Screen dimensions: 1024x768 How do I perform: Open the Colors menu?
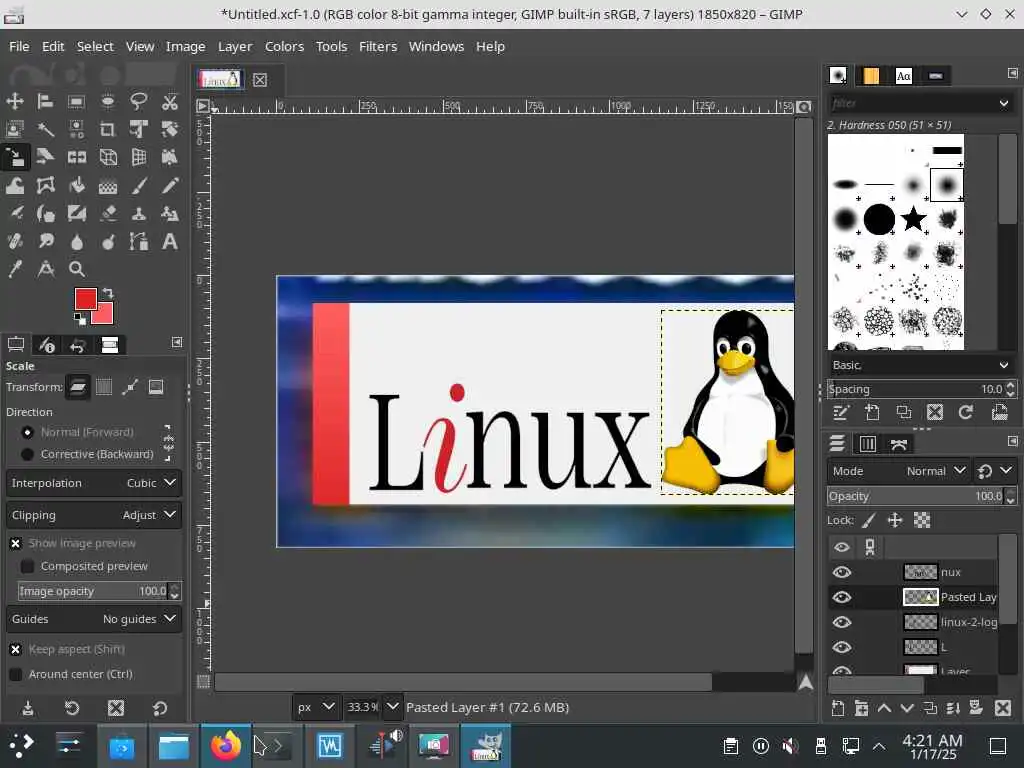click(284, 46)
